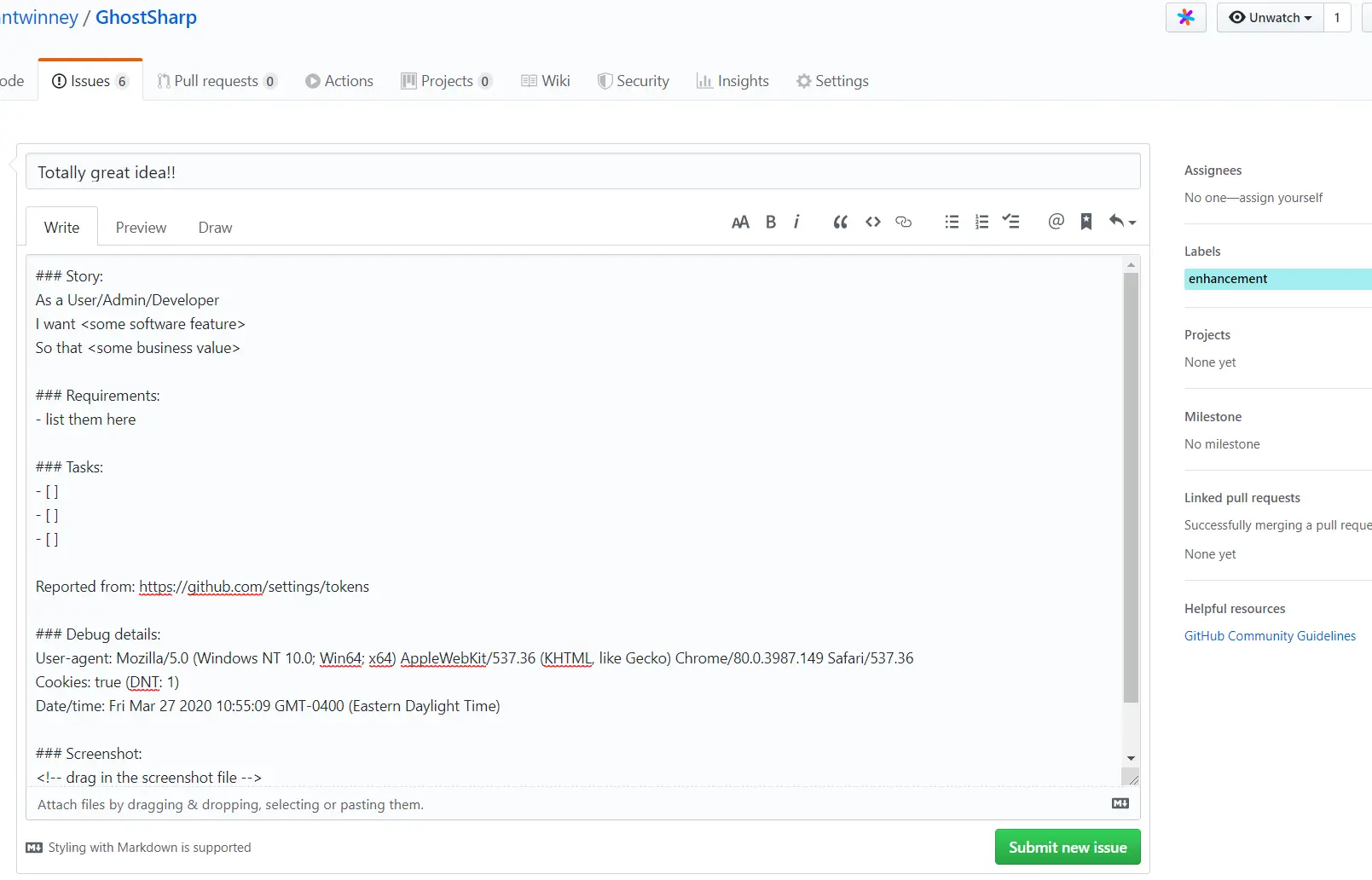Insert code with the code icon
Screen dimensions: 1372x880
click(872, 222)
